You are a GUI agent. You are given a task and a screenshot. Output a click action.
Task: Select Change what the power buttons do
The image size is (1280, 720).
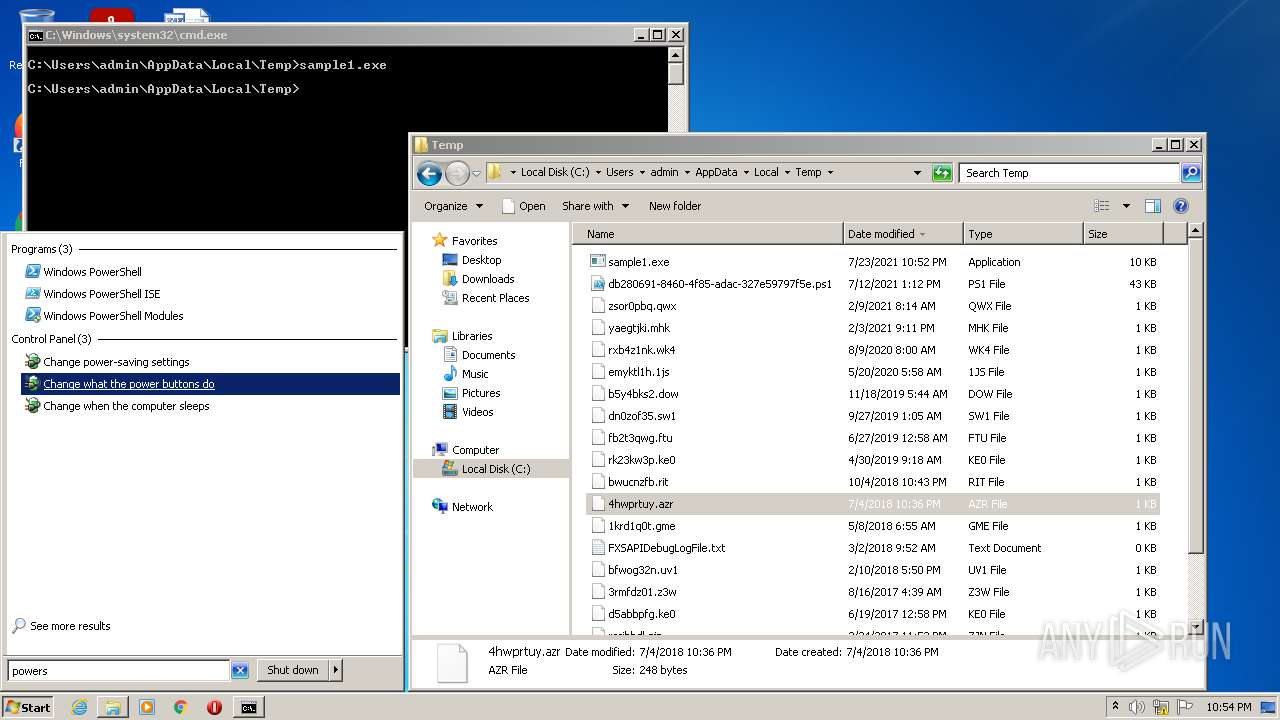click(x=210, y=384)
